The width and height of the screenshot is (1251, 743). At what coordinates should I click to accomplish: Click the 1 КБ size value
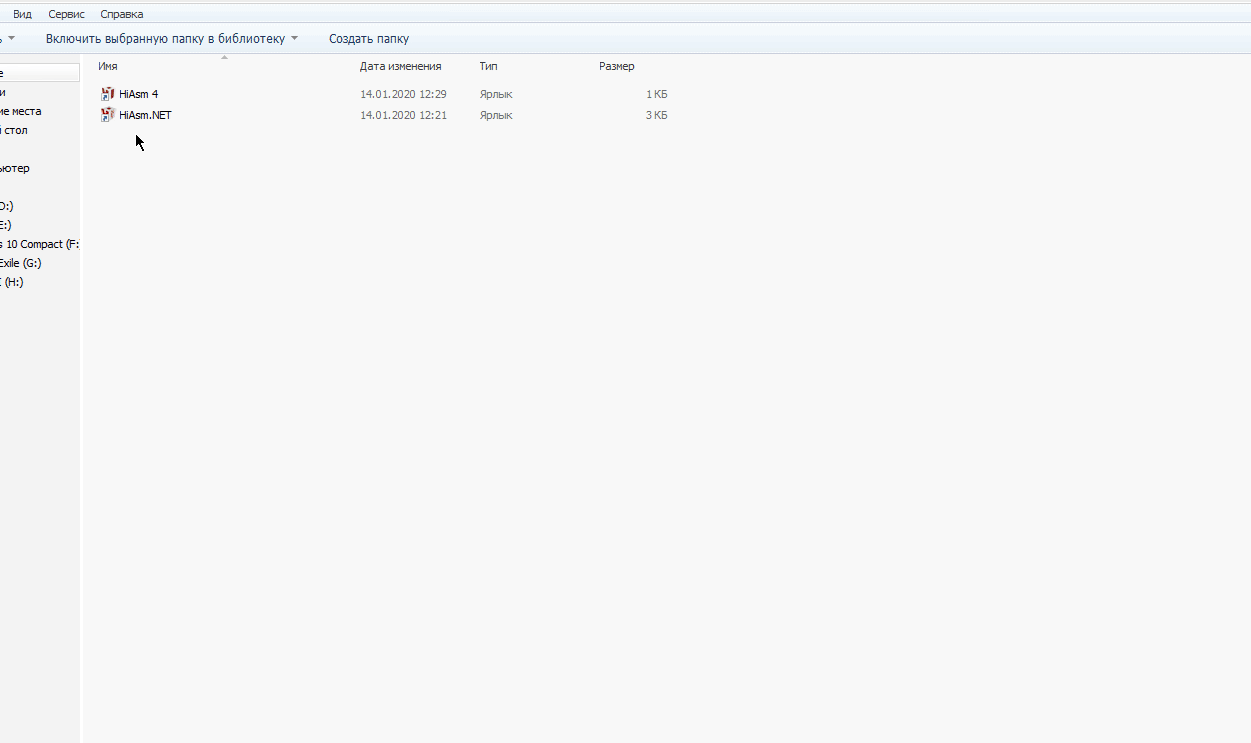pyautogui.click(x=657, y=94)
